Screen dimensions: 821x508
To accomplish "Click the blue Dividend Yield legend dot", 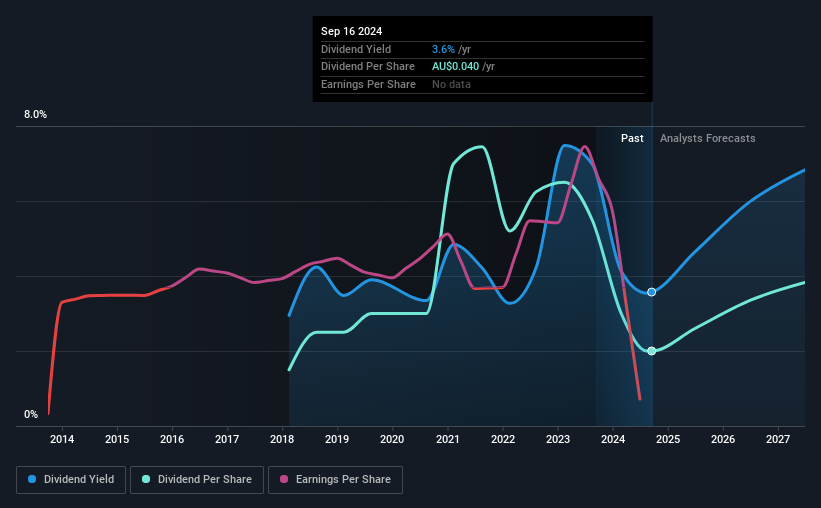I will (32, 479).
